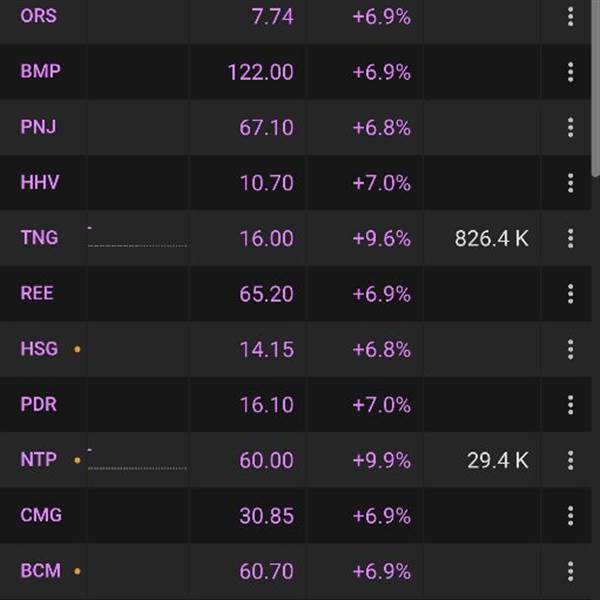Screen dimensions: 600x600
Task: Open the three-dot menu for CMG
Action: pos(570,516)
